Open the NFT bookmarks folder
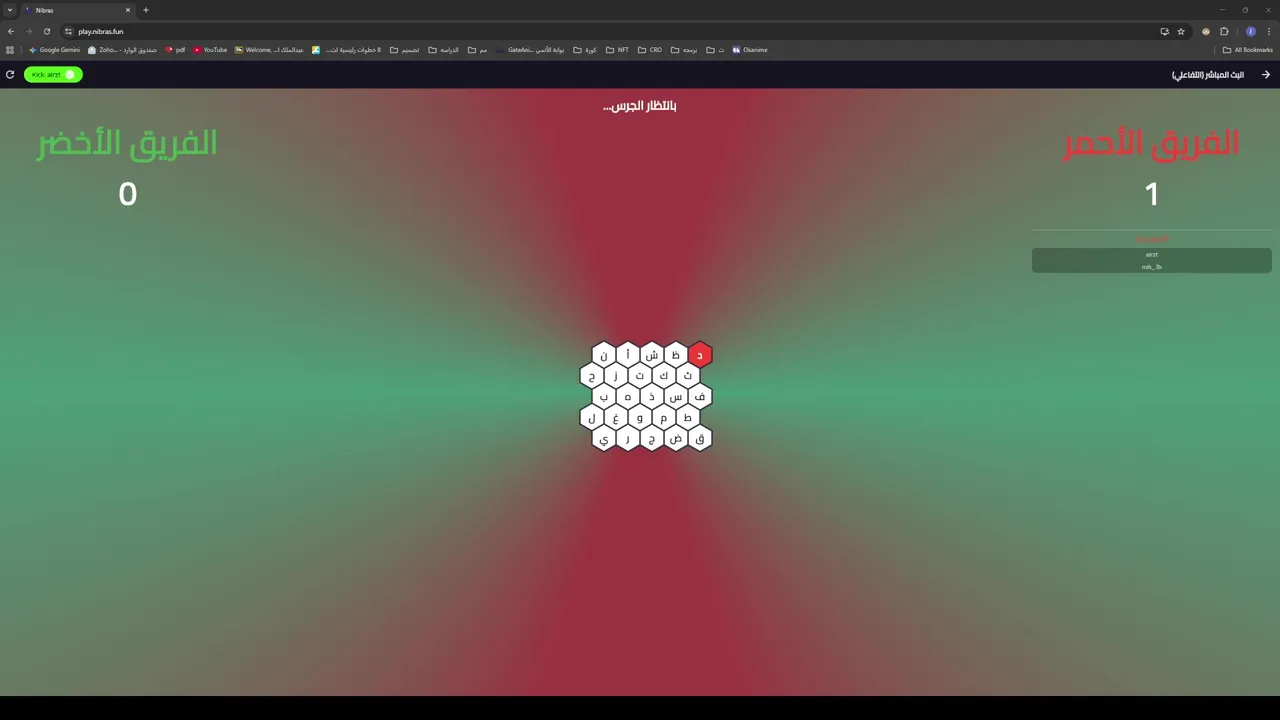 [x=617, y=50]
